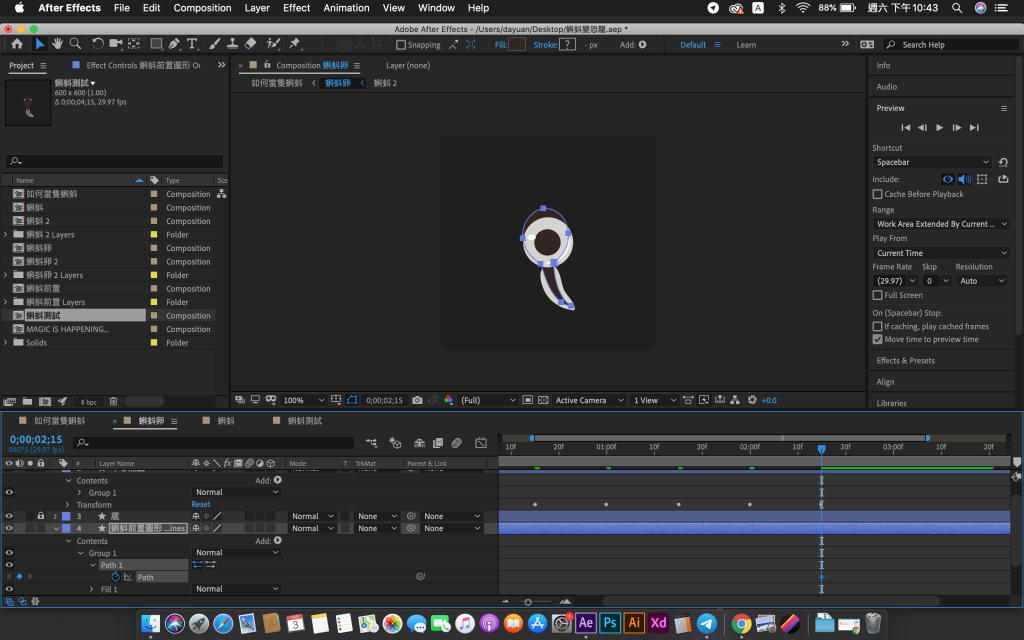Viewport: 1024px width, 640px height.
Task: Open the Composition menu
Action: [202, 8]
